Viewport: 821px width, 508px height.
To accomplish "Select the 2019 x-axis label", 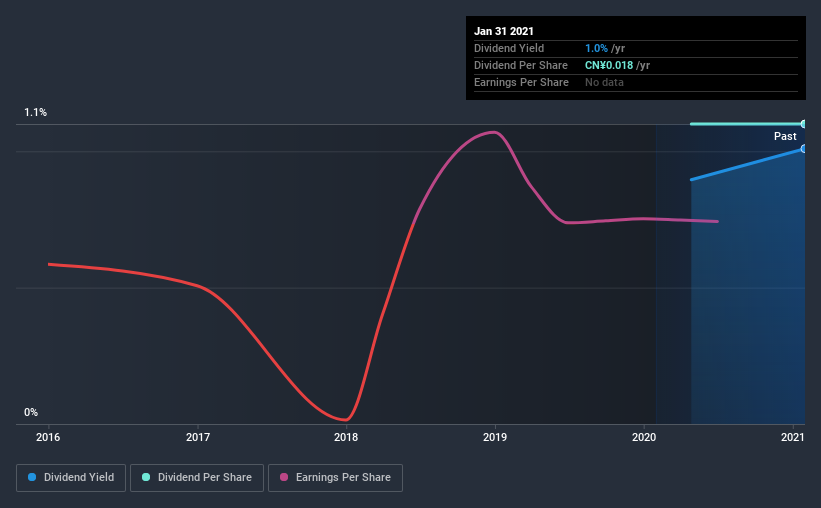I will pyautogui.click(x=495, y=437).
